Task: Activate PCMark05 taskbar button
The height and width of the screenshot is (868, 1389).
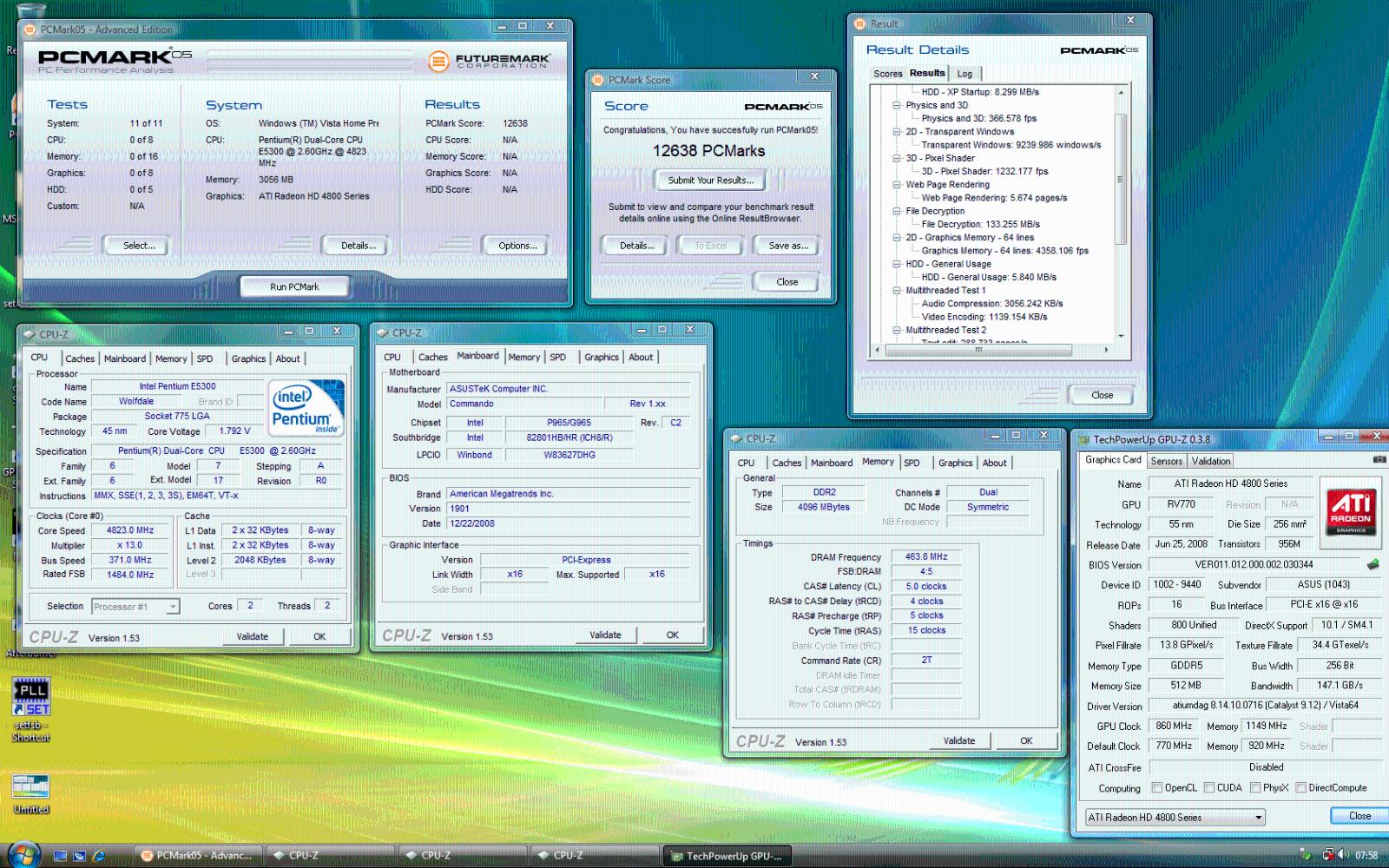Action: [197, 855]
